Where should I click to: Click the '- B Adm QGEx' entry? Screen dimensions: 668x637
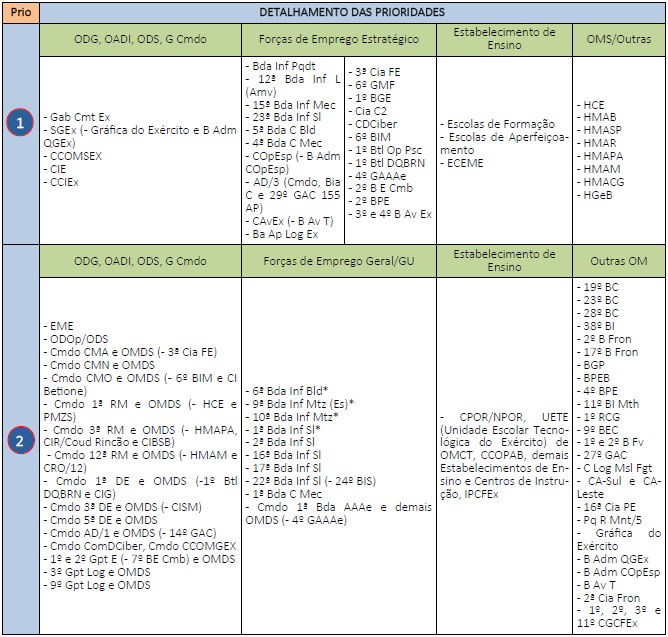(613, 559)
